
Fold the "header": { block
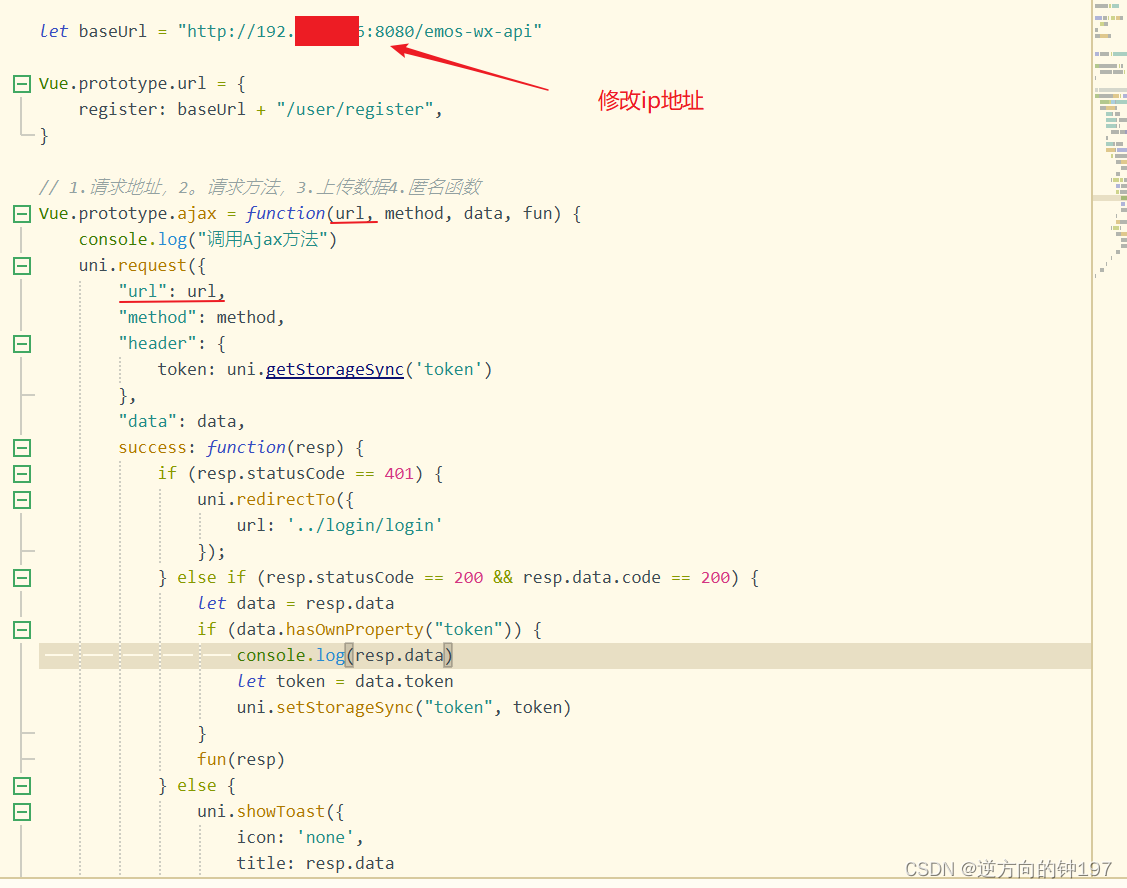(22, 344)
